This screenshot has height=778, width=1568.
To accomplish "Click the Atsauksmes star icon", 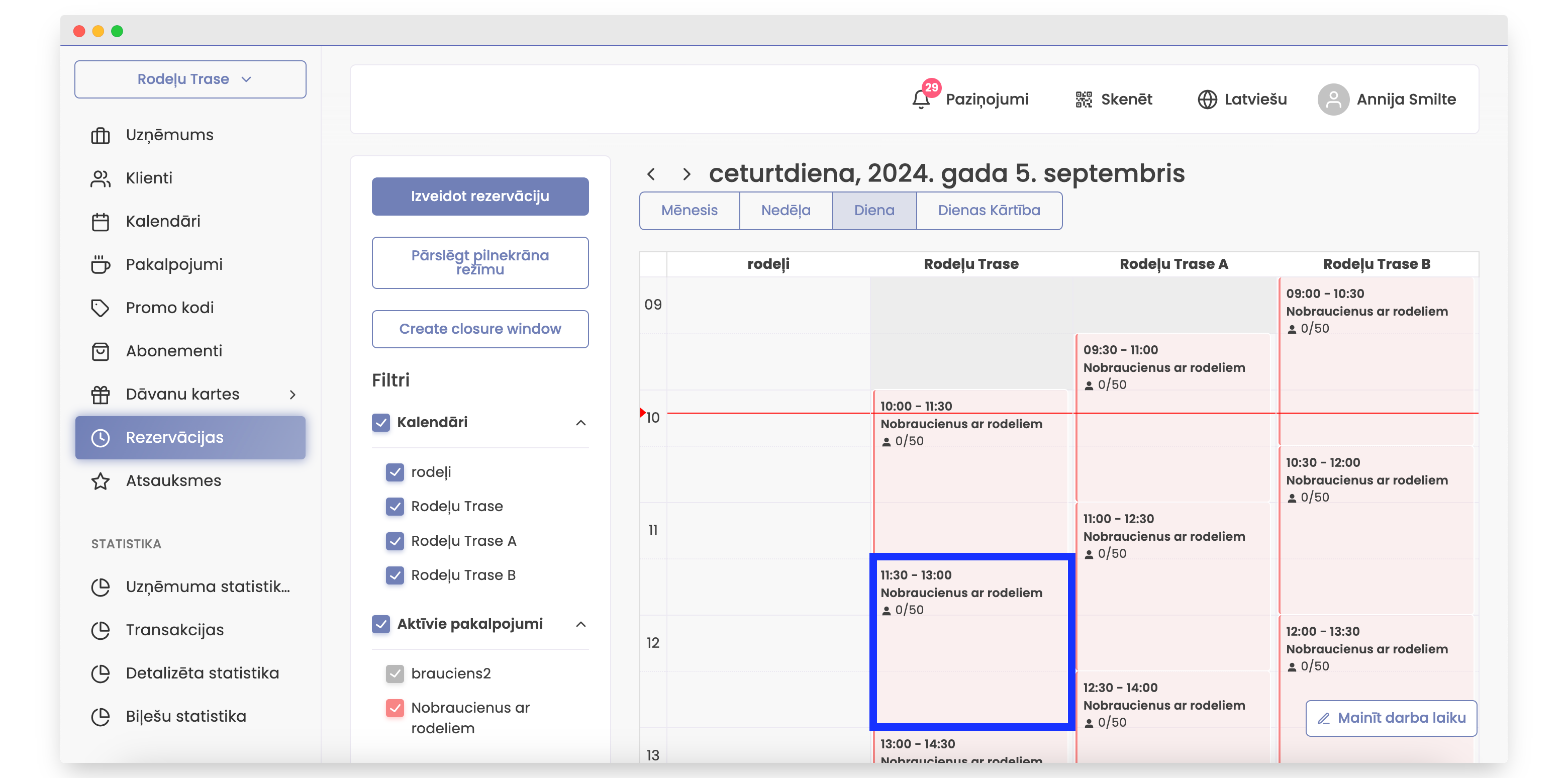I will 101,481.
